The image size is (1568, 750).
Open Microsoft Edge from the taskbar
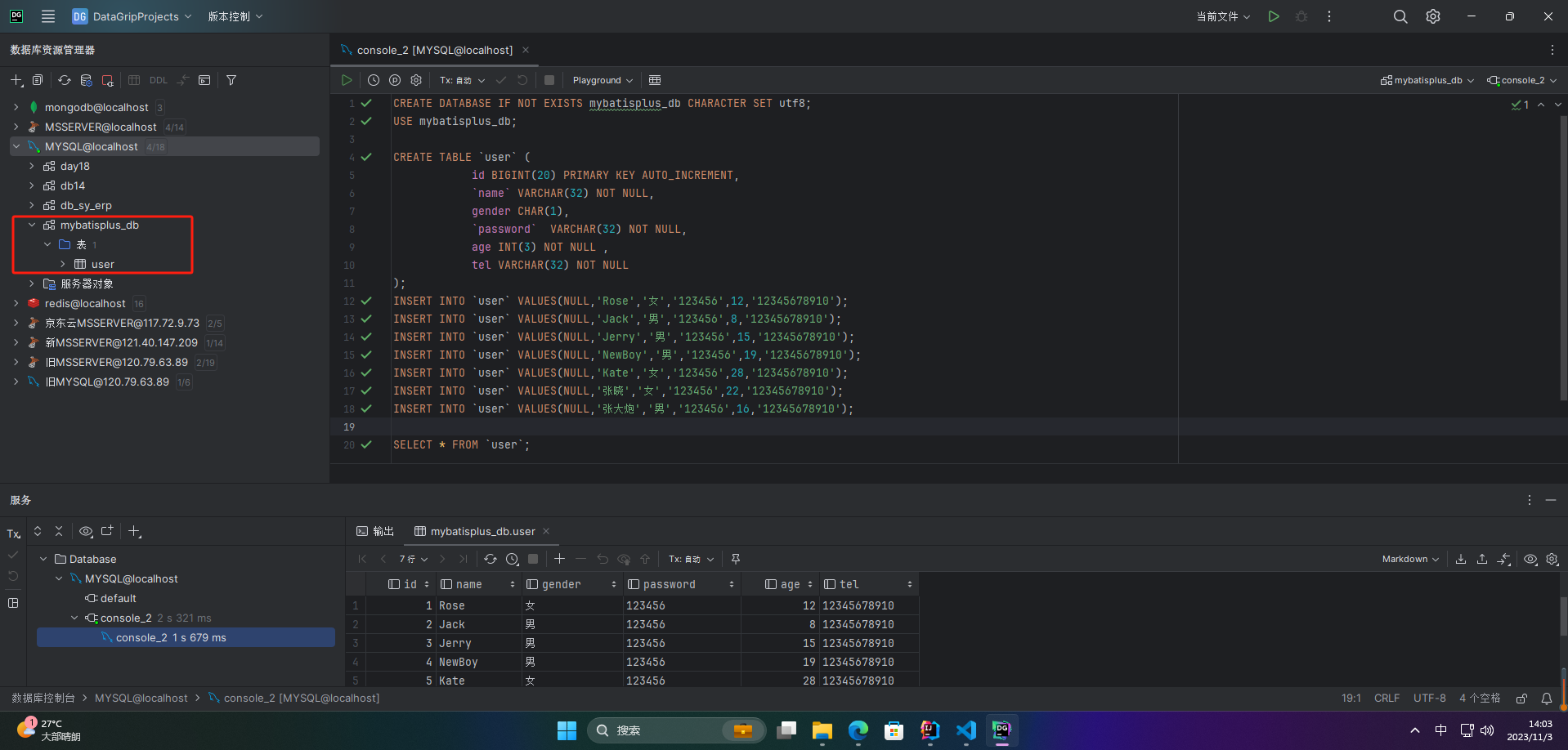[x=858, y=730]
